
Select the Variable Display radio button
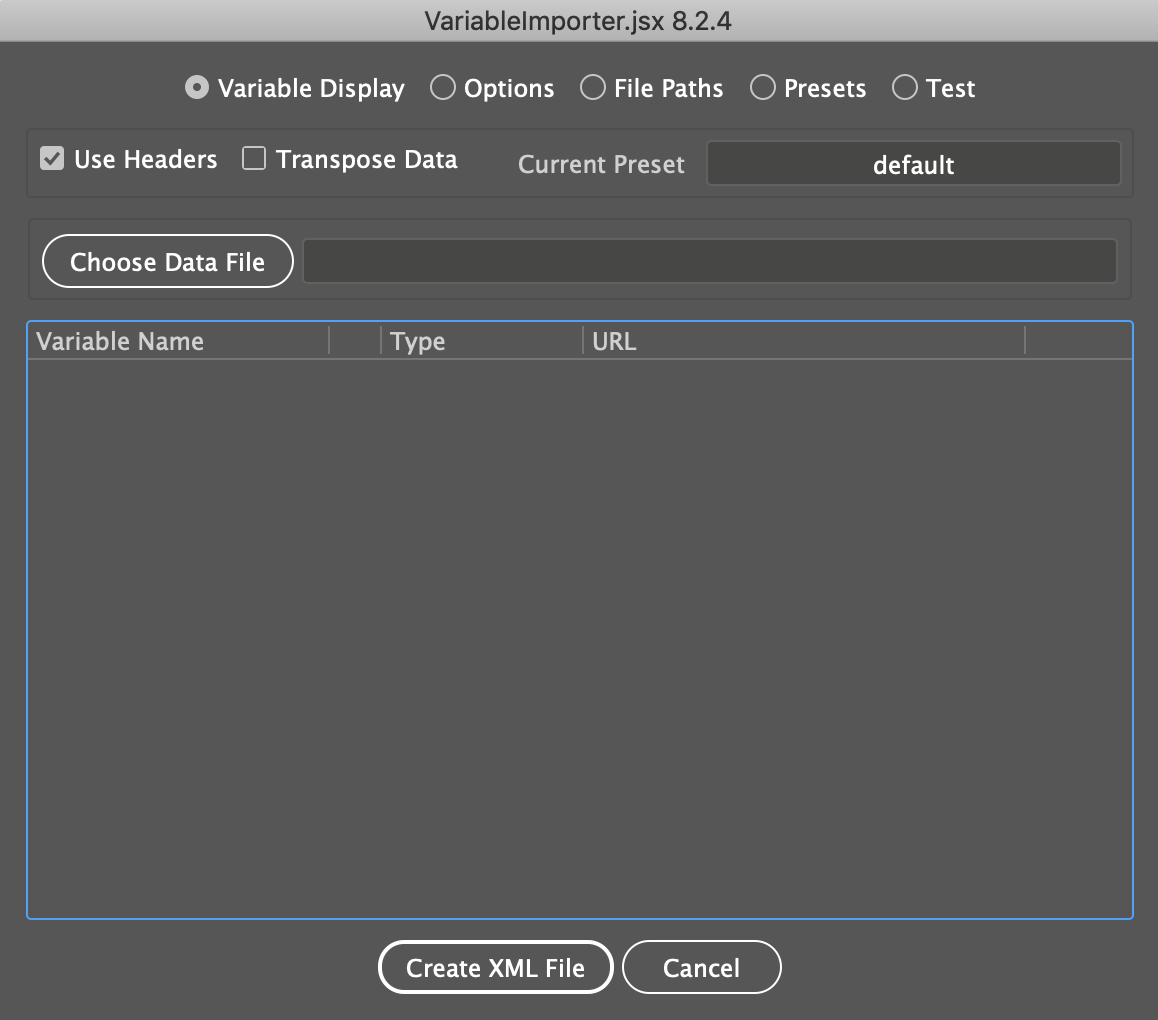[197, 88]
